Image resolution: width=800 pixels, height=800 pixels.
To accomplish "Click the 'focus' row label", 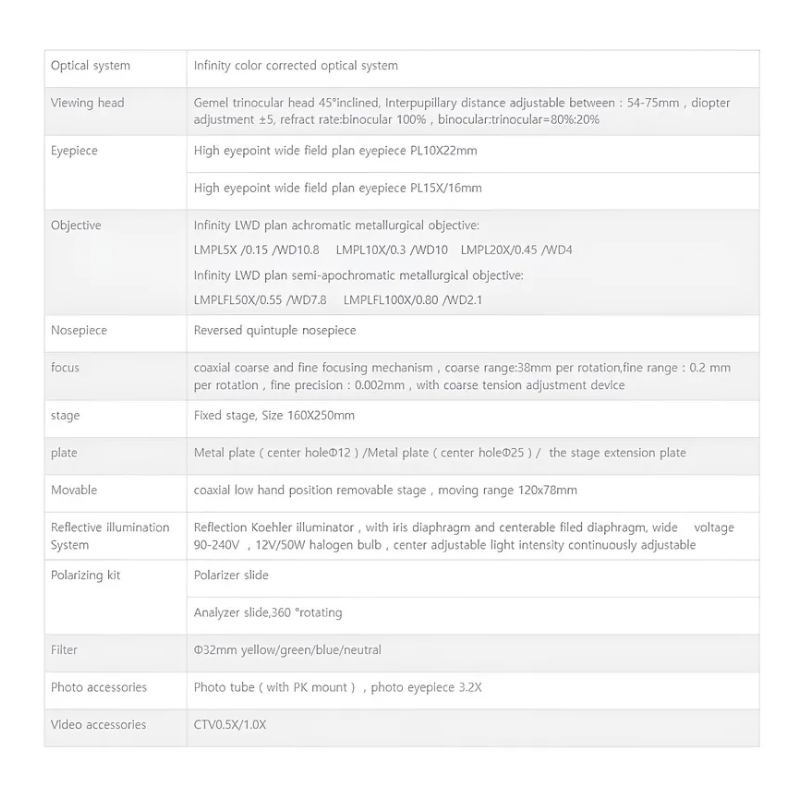I will 65,368.
